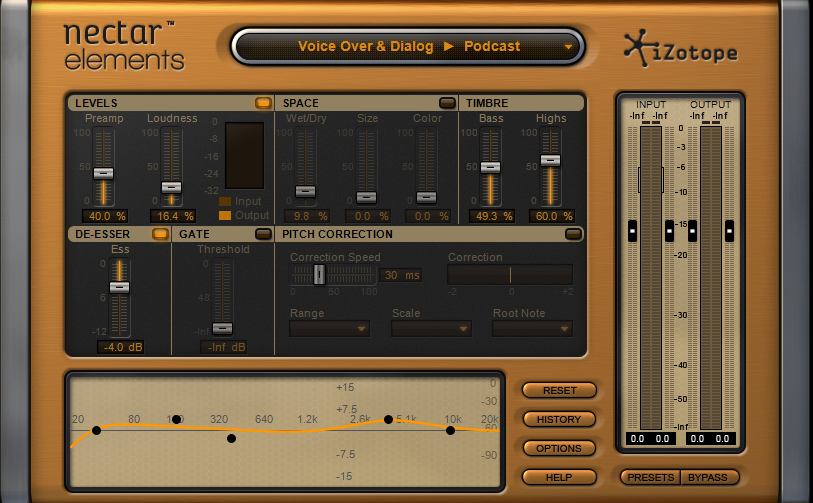The height and width of the screenshot is (503, 813).
Task: Click the Correction pitch display
Action: (x=510, y=274)
